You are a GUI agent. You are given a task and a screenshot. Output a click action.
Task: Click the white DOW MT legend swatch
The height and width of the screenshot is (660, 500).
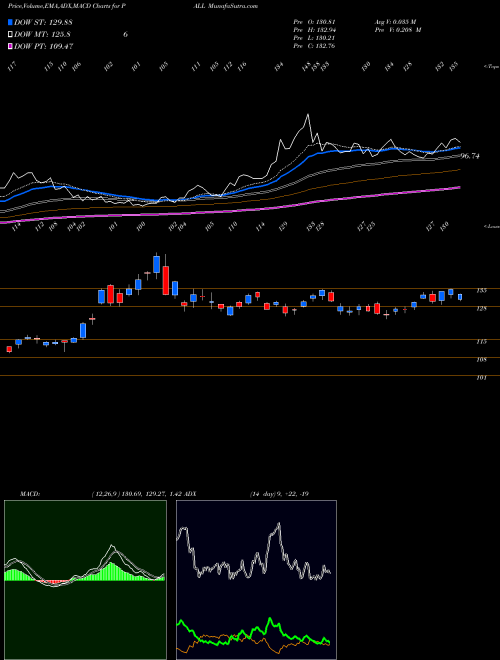(x=10, y=35)
